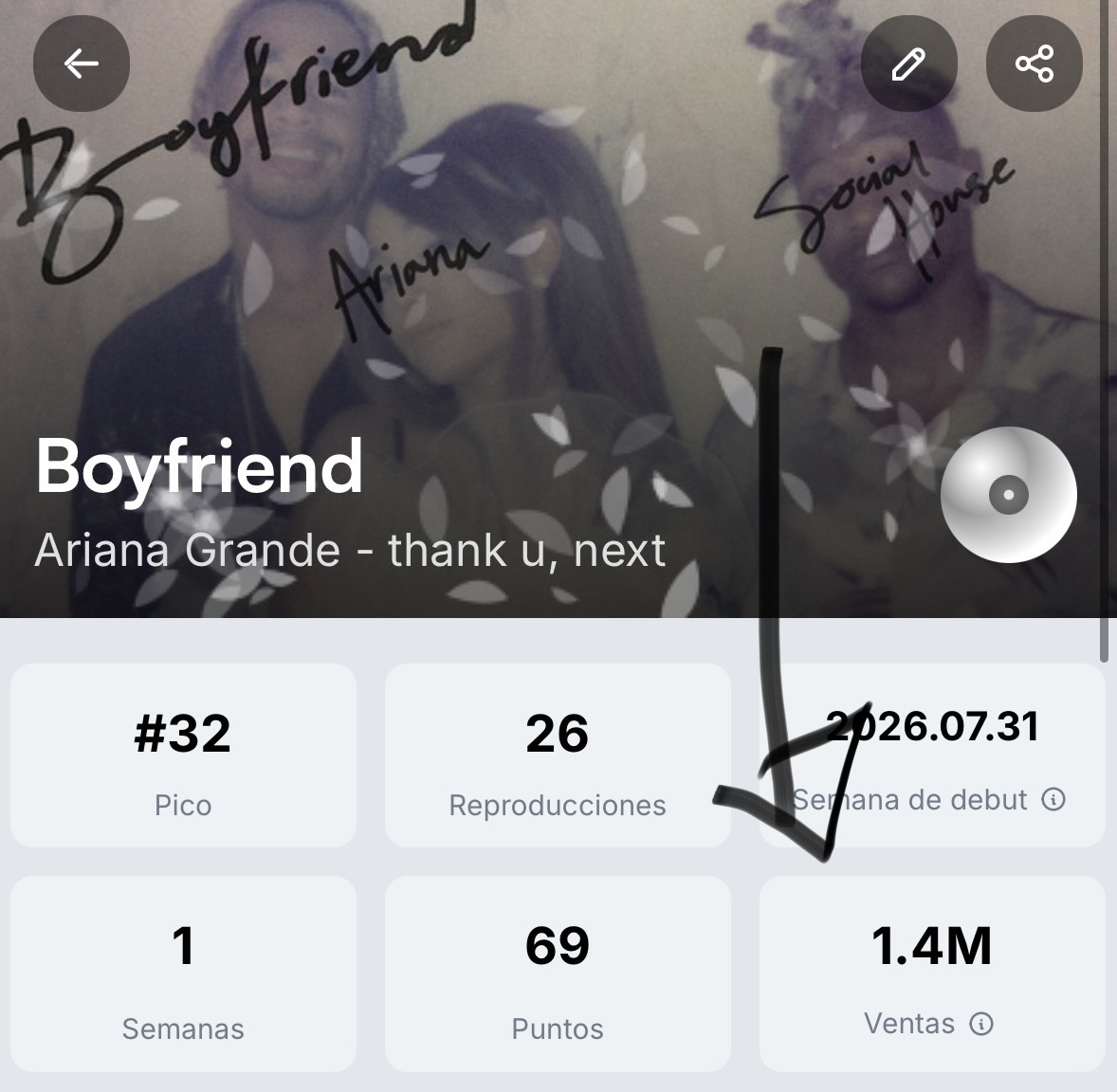Viewport: 1117px width, 1092px height.
Task: Tap the 2026.07.31 debut week card
Action: pos(932,755)
